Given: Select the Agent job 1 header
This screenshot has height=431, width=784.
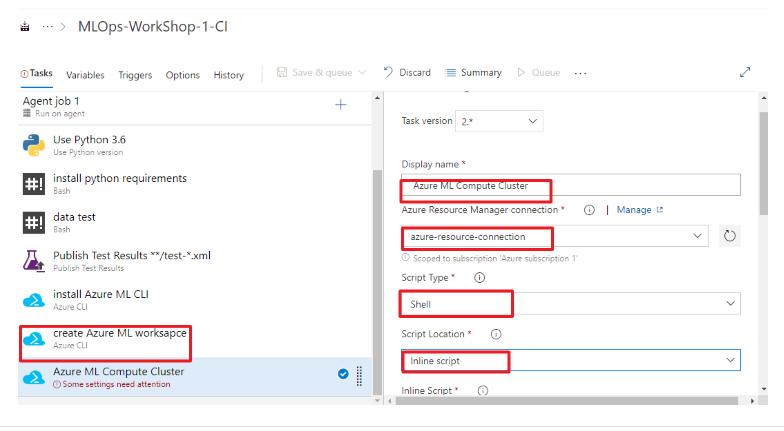Looking at the screenshot, I should click(195, 107).
